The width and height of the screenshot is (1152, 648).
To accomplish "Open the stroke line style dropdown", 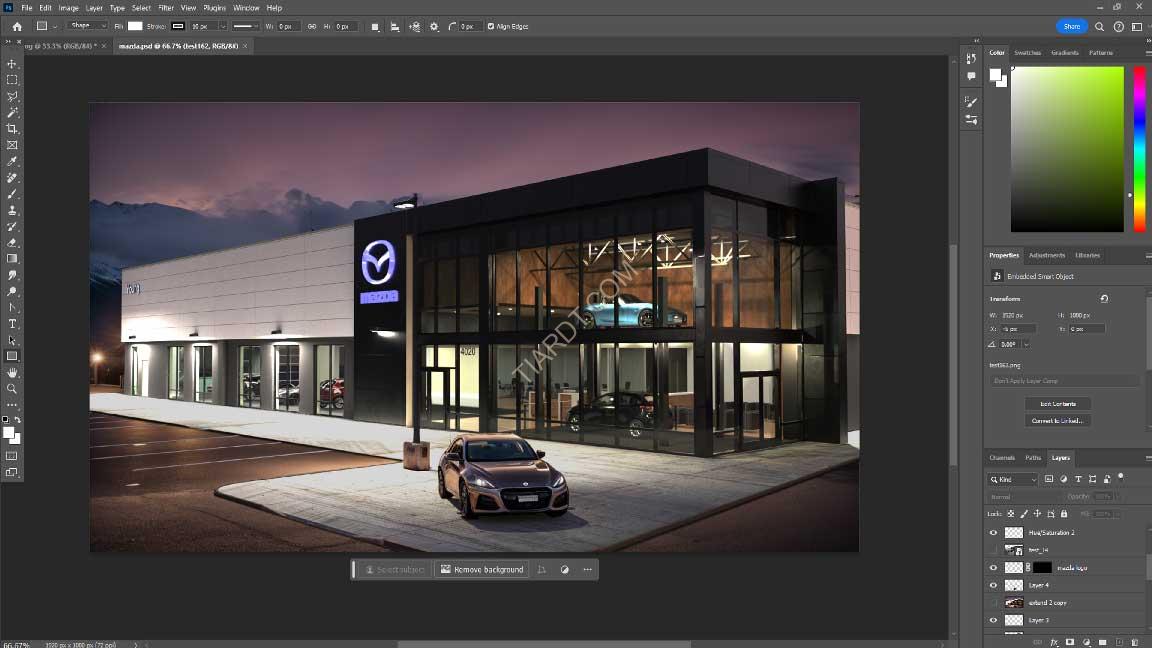I will coord(245,26).
